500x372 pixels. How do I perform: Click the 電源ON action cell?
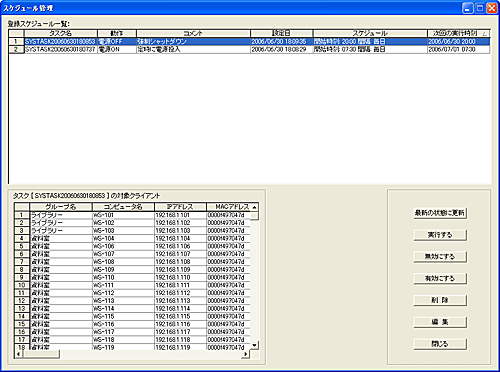pos(117,49)
